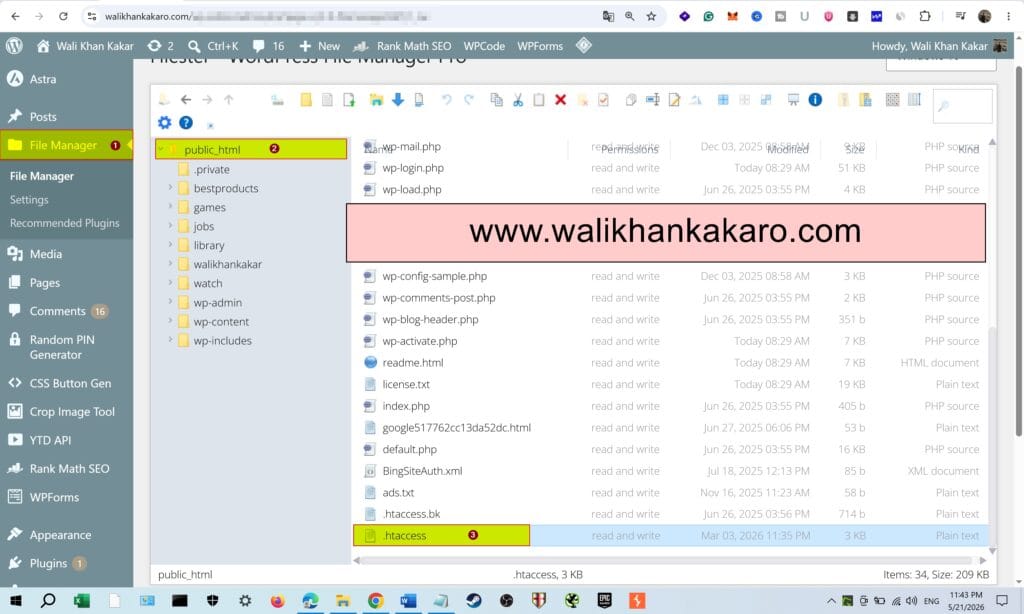The width and height of the screenshot is (1024, 614).
Task: Click the Paste clipboard icon
Action: pos(539,99)
